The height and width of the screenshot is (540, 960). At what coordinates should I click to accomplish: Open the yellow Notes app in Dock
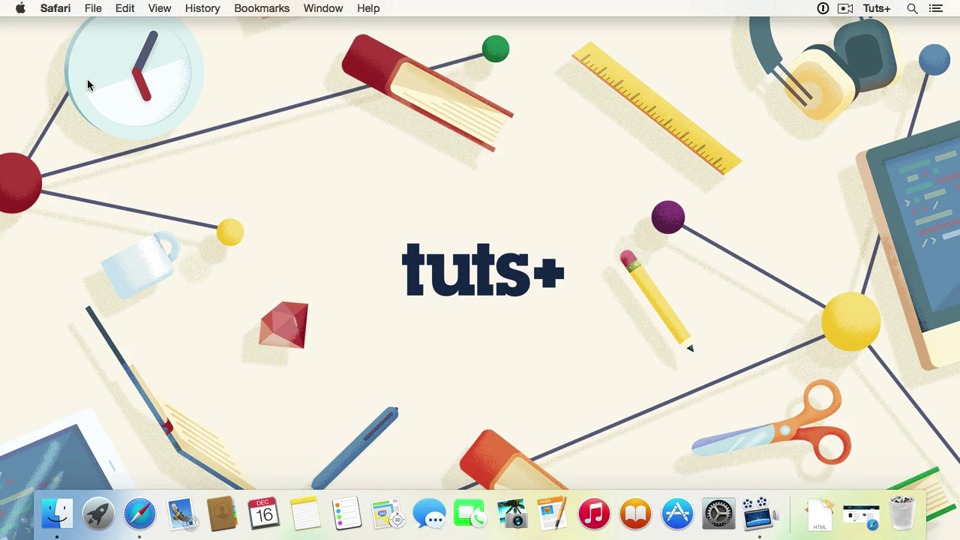click(305, 513)
